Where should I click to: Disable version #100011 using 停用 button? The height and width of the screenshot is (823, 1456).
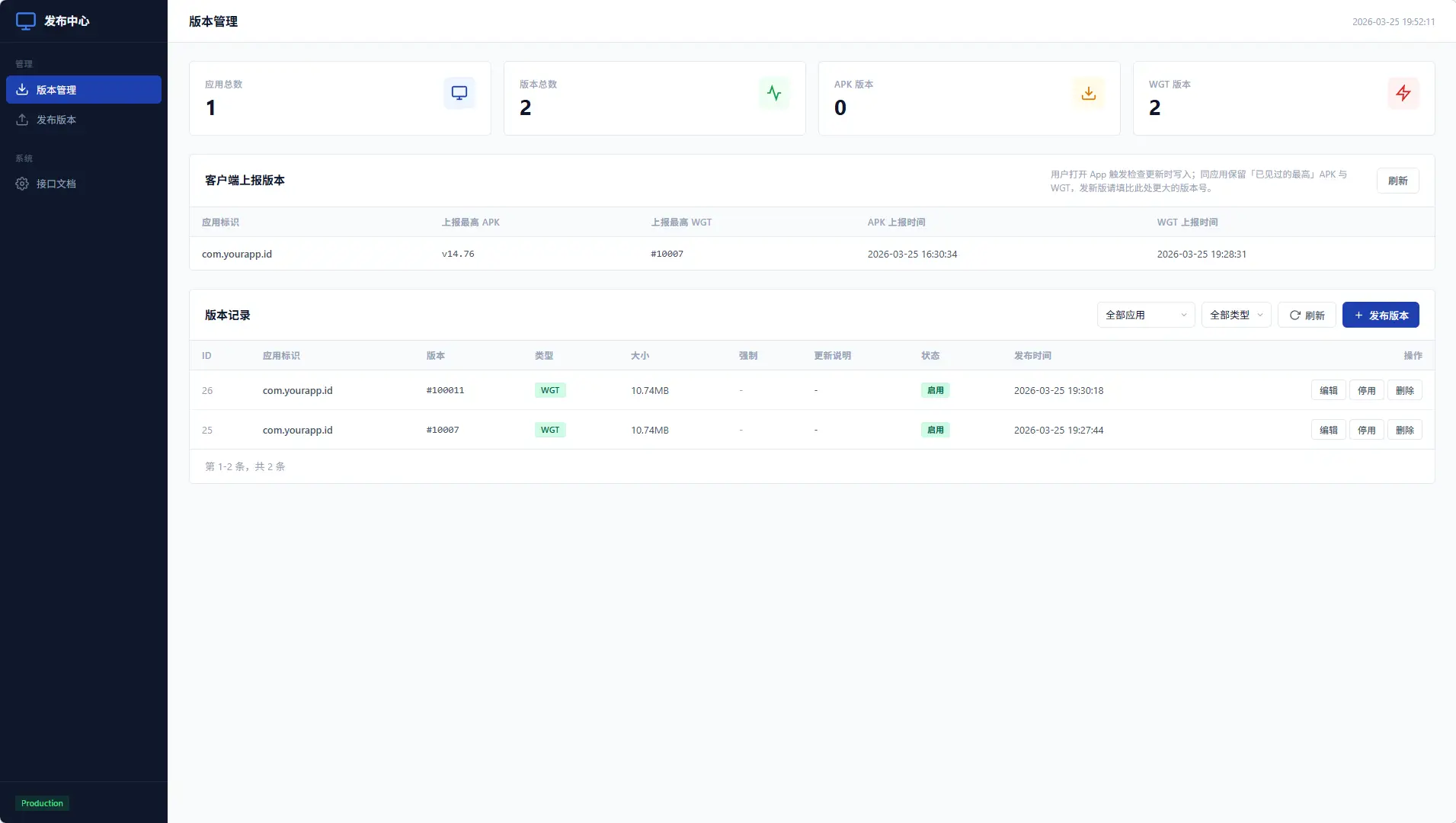tap(1366, 390)
